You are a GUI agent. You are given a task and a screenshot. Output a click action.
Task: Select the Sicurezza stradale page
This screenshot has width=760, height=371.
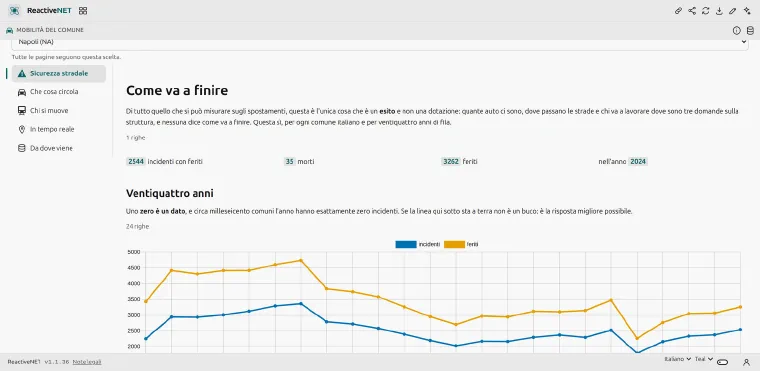tap(59, 74)
